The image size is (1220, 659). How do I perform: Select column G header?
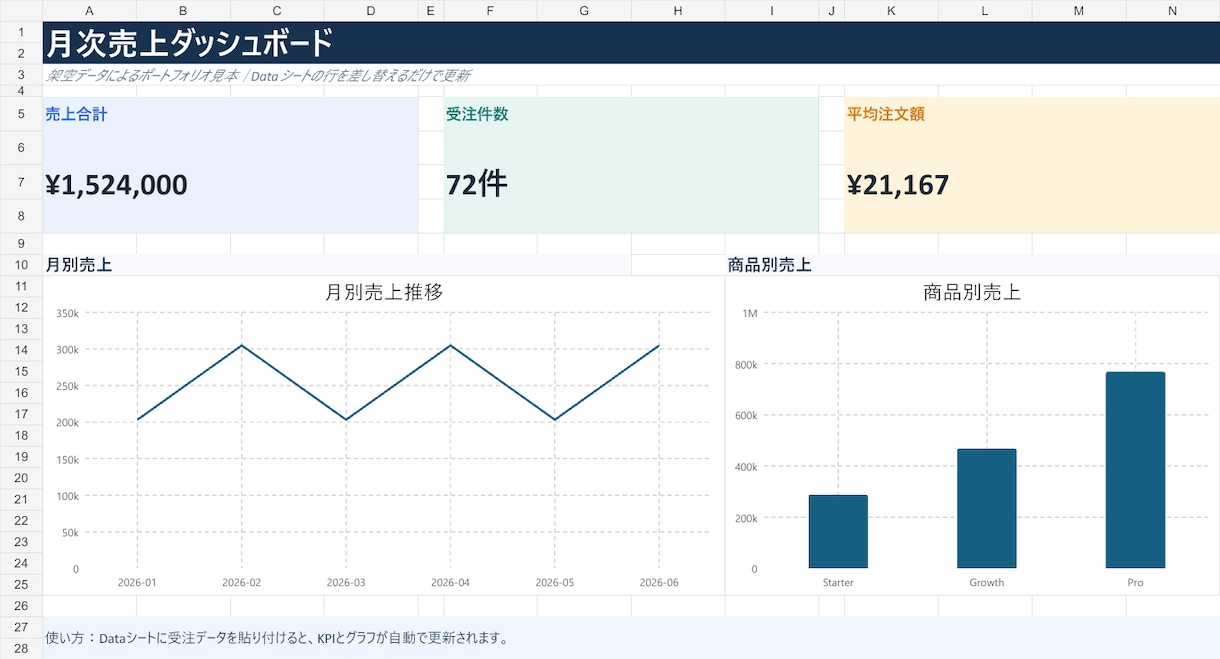[584, 11]
